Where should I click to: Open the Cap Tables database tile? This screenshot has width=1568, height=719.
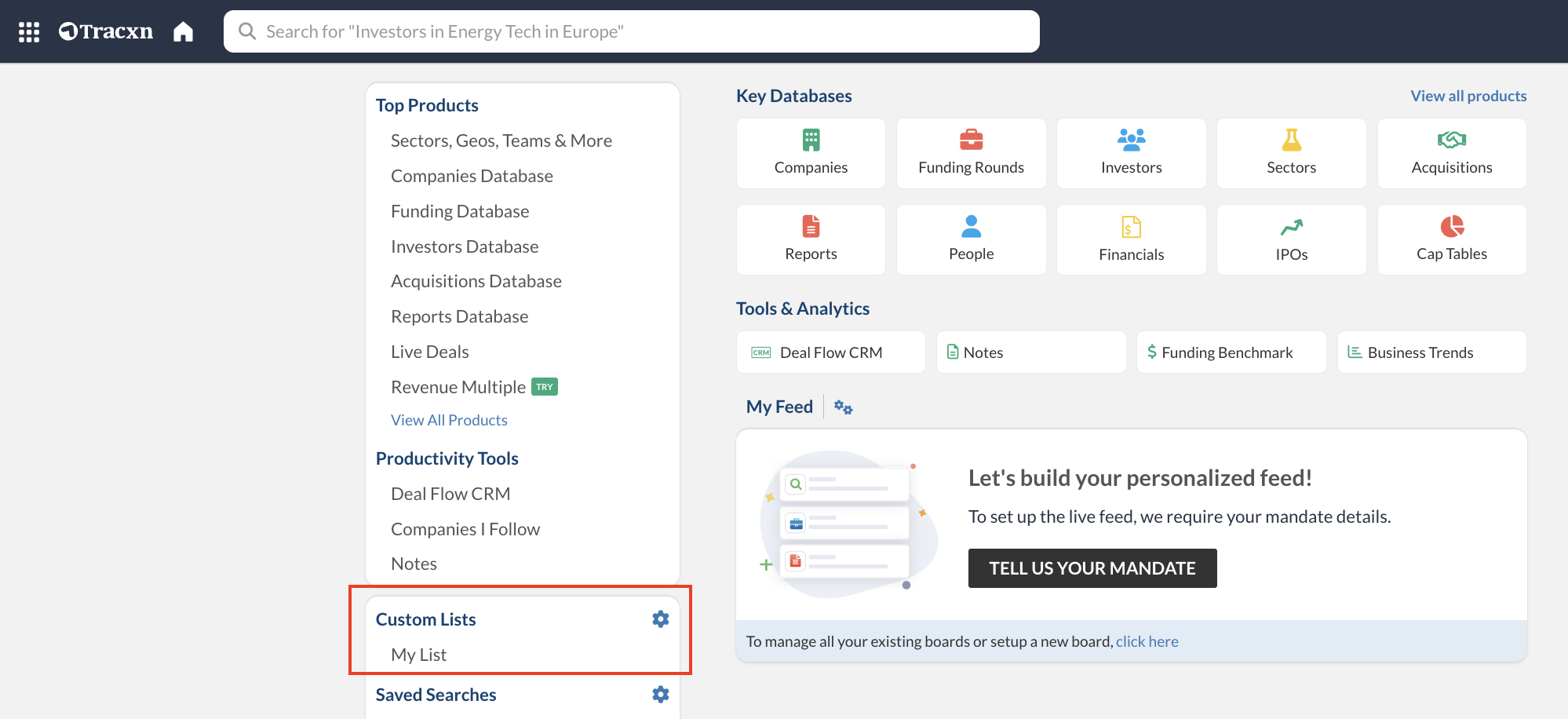(x=1451, y=240)
